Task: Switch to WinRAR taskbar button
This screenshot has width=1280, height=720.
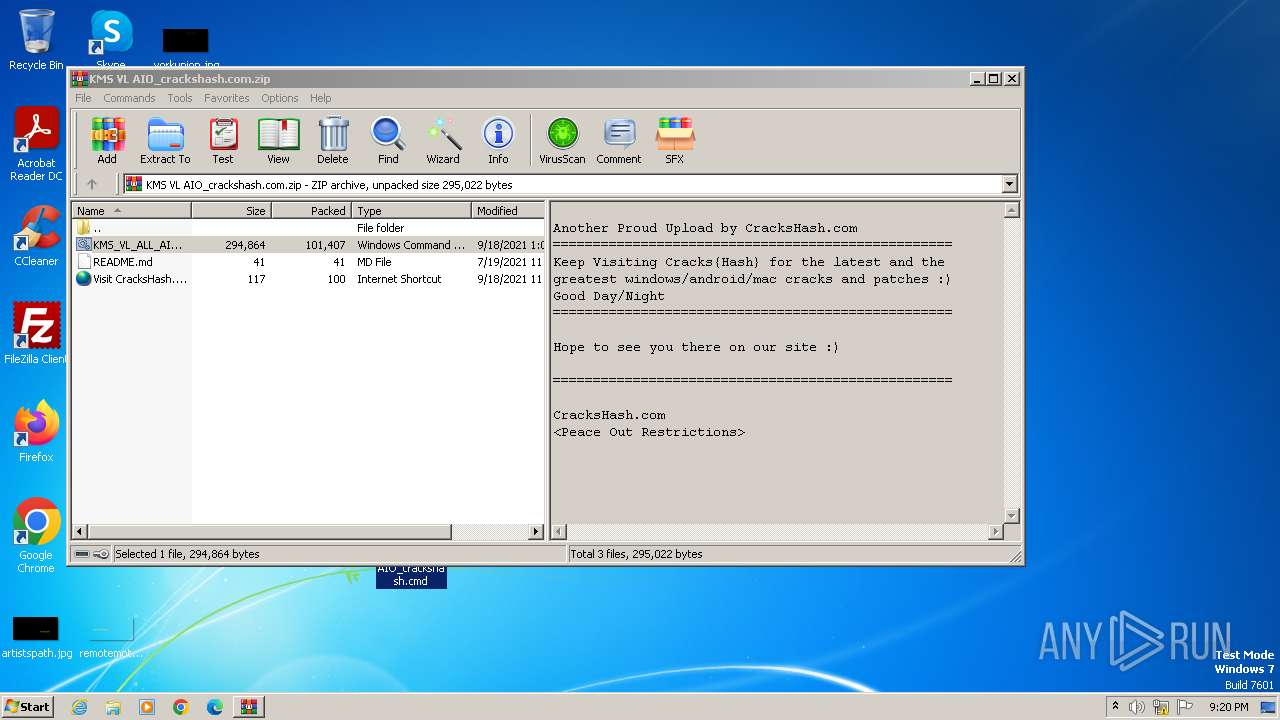Action: click(249, 707)
